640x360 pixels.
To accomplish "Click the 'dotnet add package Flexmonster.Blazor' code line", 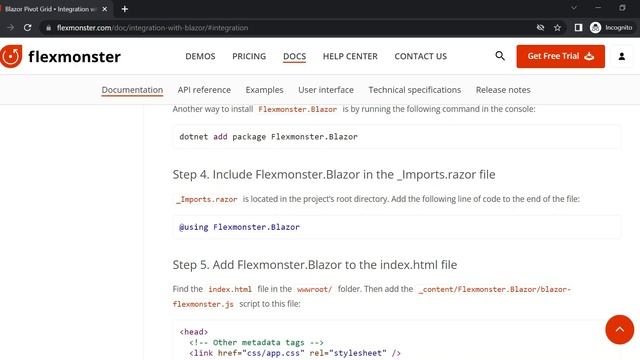I will click(x=268, y=137).
